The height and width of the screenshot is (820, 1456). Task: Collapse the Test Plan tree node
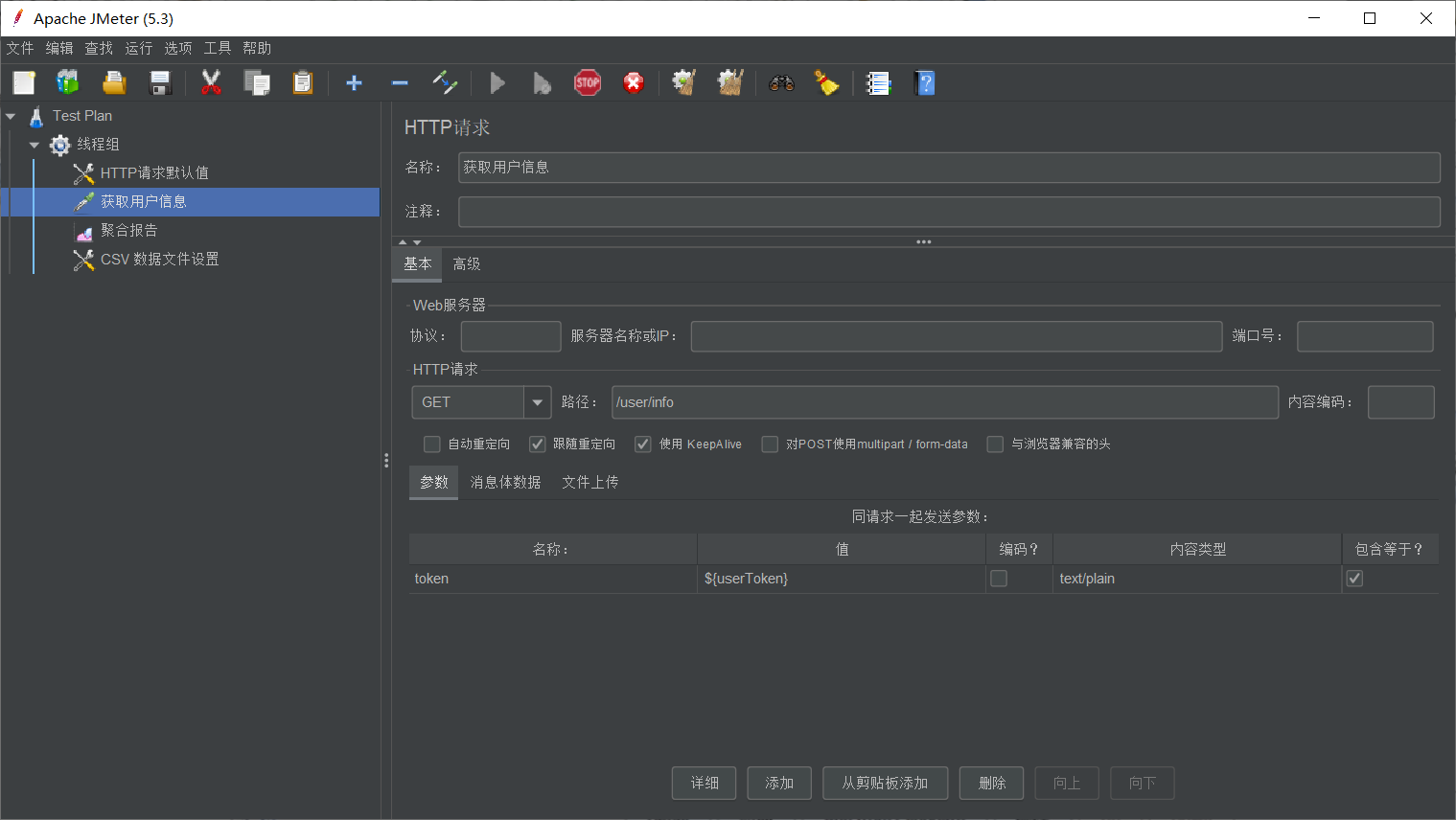click(11, 116)
